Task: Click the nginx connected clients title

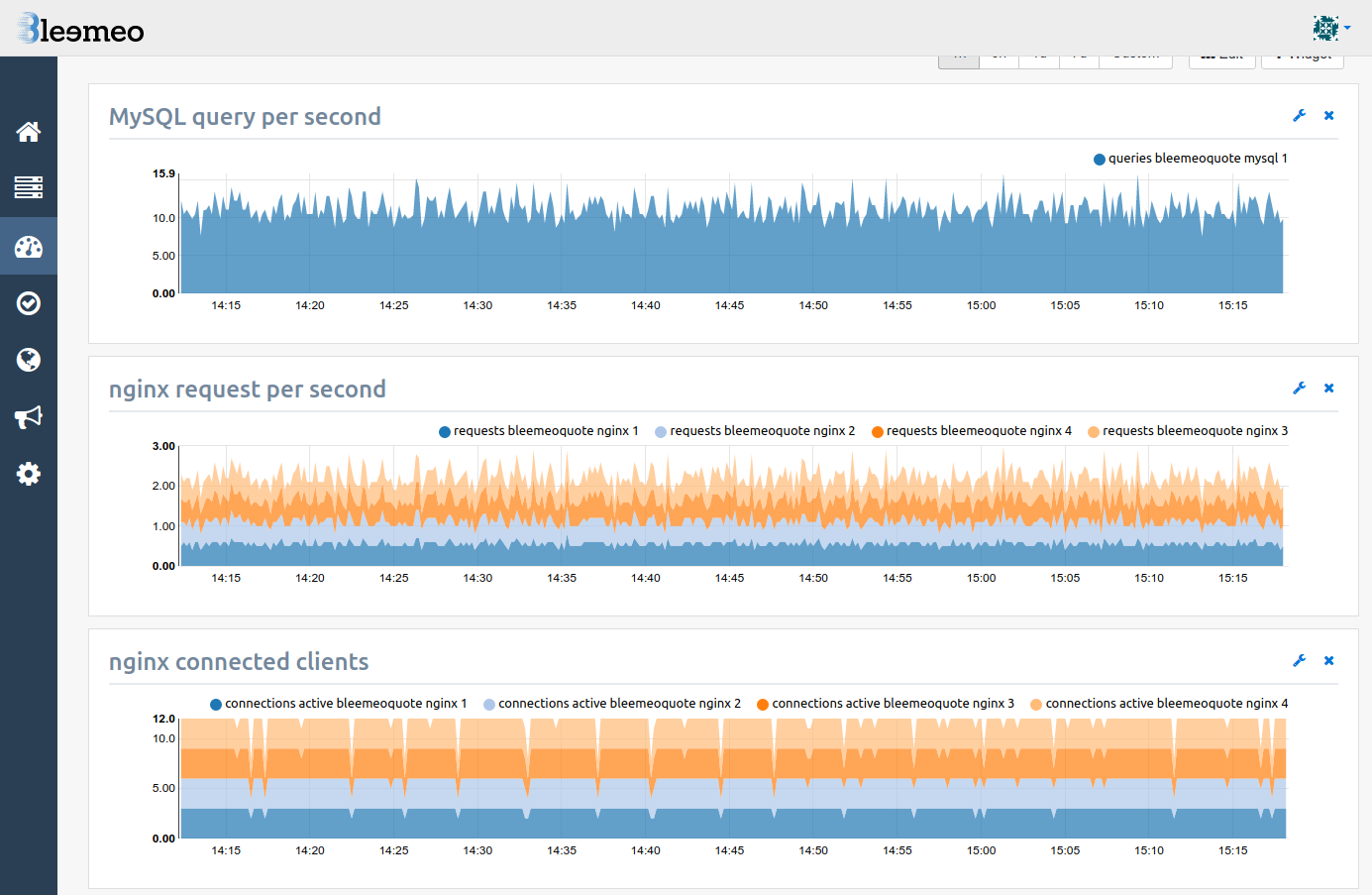Action: point(239,662)
